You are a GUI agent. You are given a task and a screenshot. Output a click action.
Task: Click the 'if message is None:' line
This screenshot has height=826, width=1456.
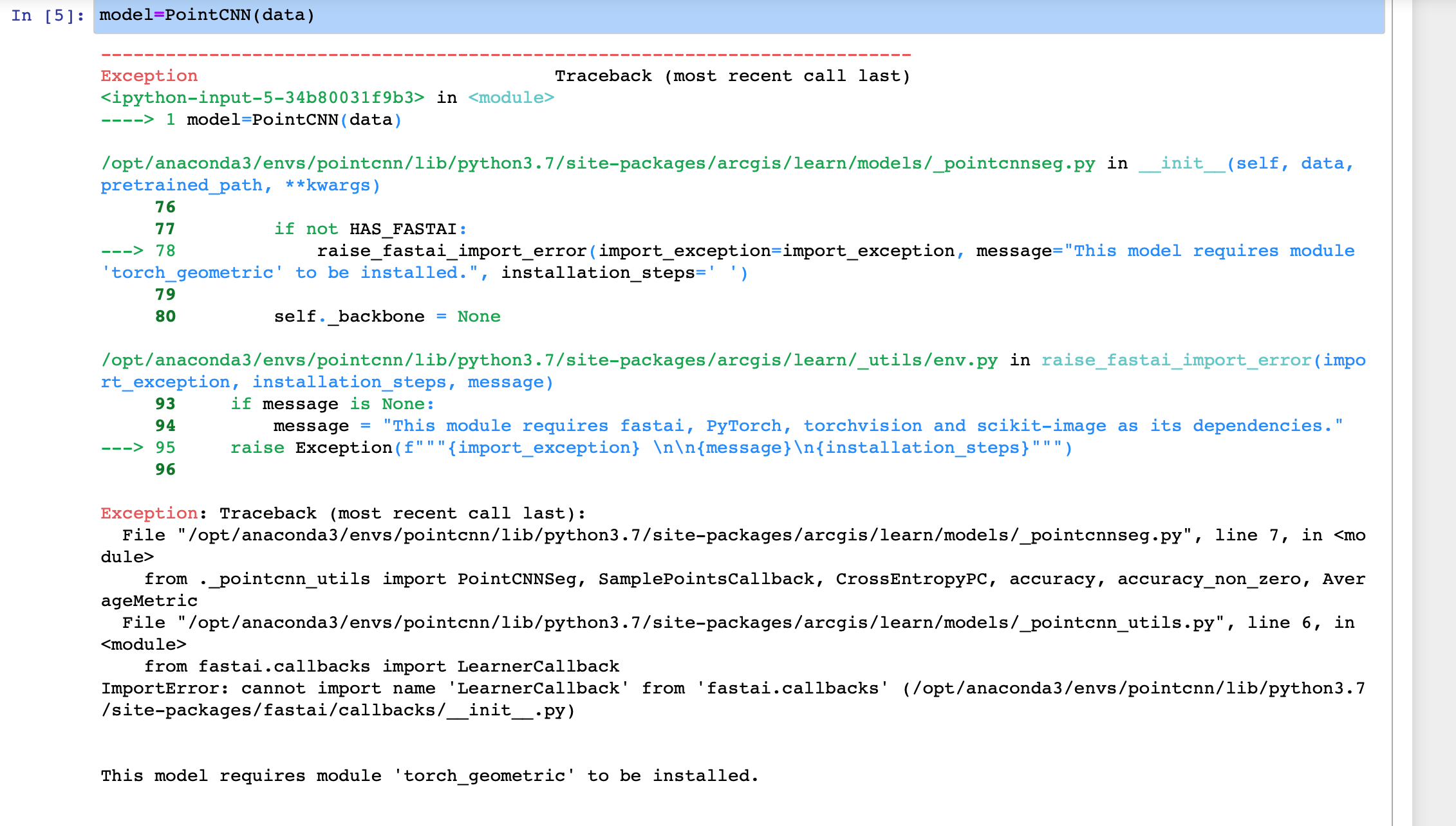pyautogui.click(x=333, y=404)
